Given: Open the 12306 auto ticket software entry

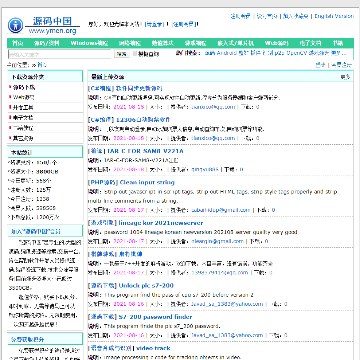Looking at the screenshot, I should click(143, 120).
